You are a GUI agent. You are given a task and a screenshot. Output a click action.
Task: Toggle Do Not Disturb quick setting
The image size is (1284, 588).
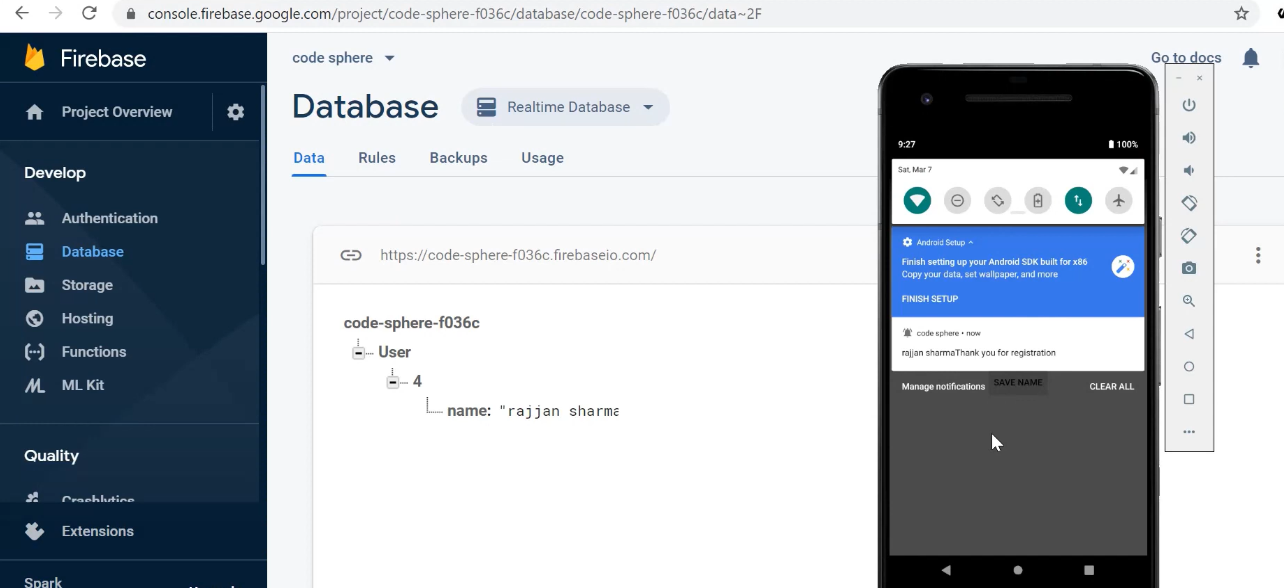click(x=957, y=201)
